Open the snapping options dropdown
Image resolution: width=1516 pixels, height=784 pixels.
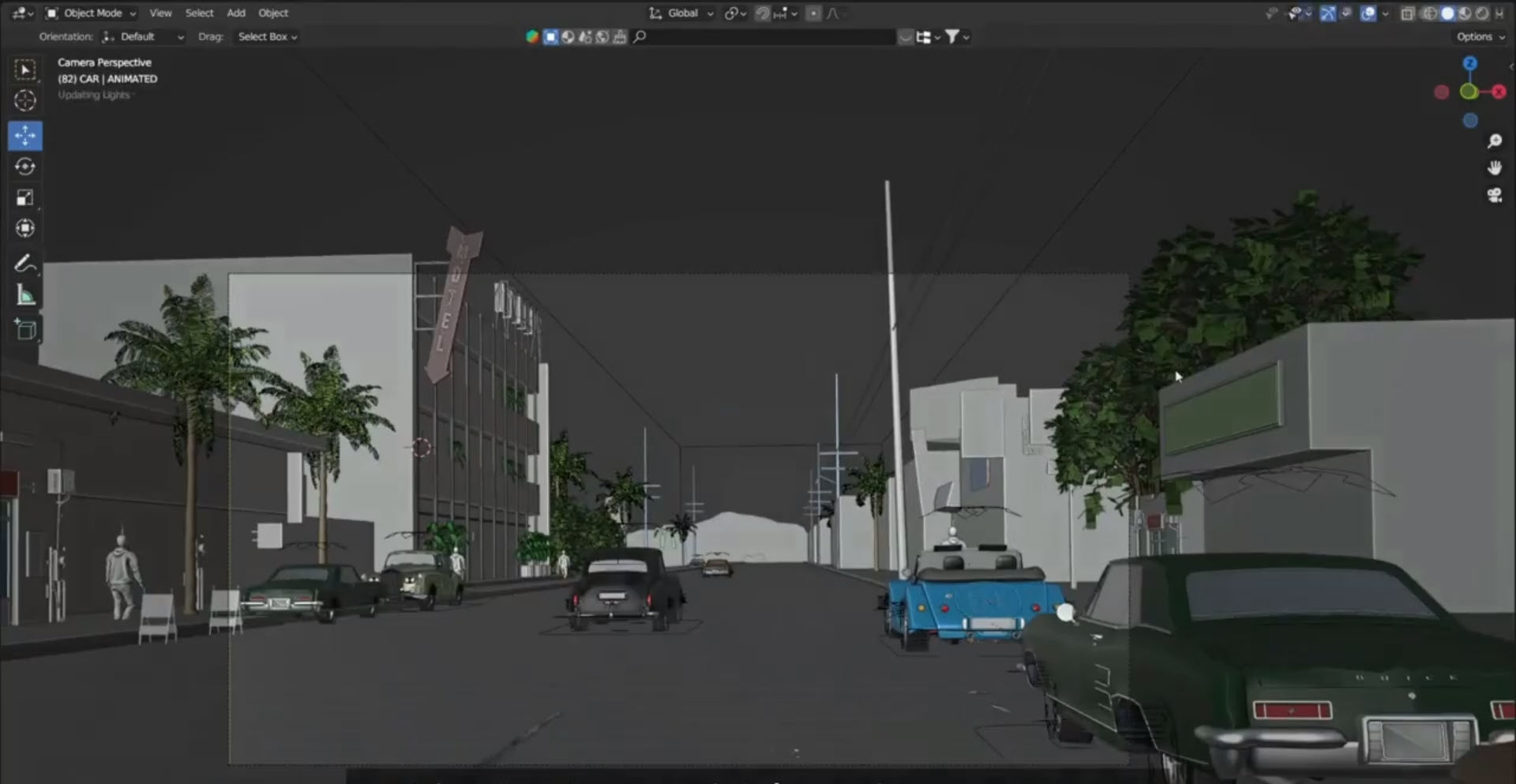tap(785, 13)
